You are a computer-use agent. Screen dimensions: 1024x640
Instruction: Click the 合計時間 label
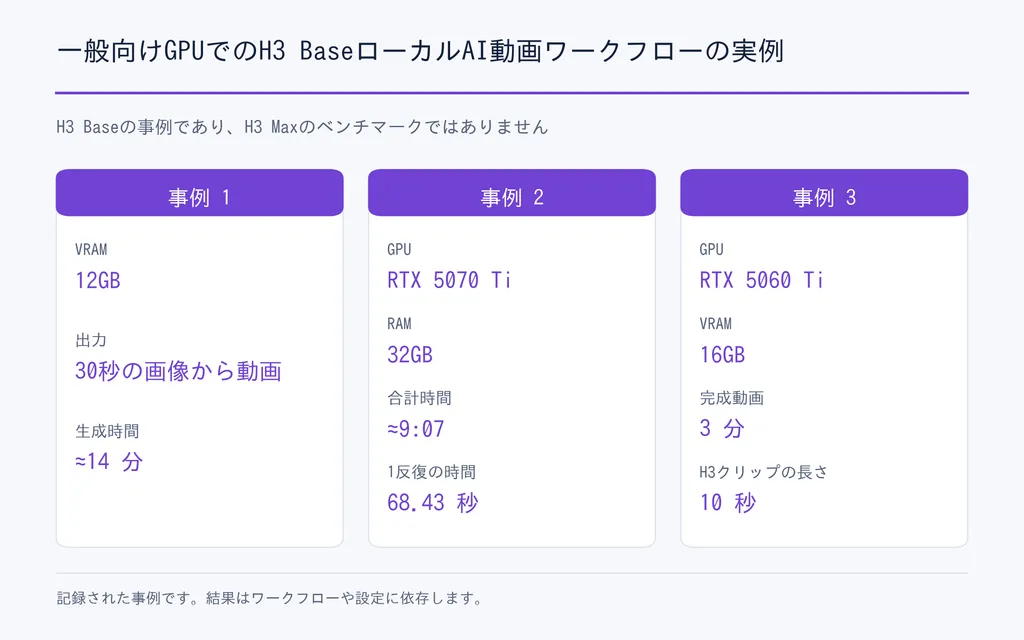419,398
